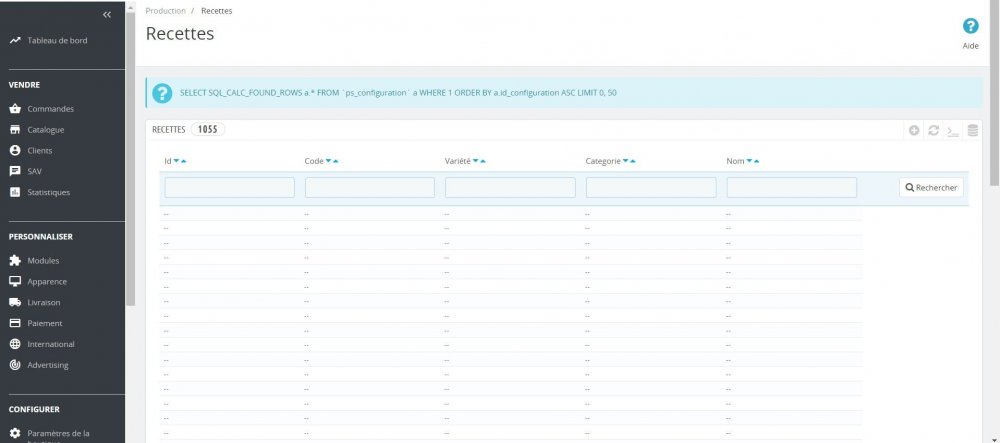This screenshot has width=1000, height=443.
Task: Click the Statistiques chart icon
Action: [15, 192]
